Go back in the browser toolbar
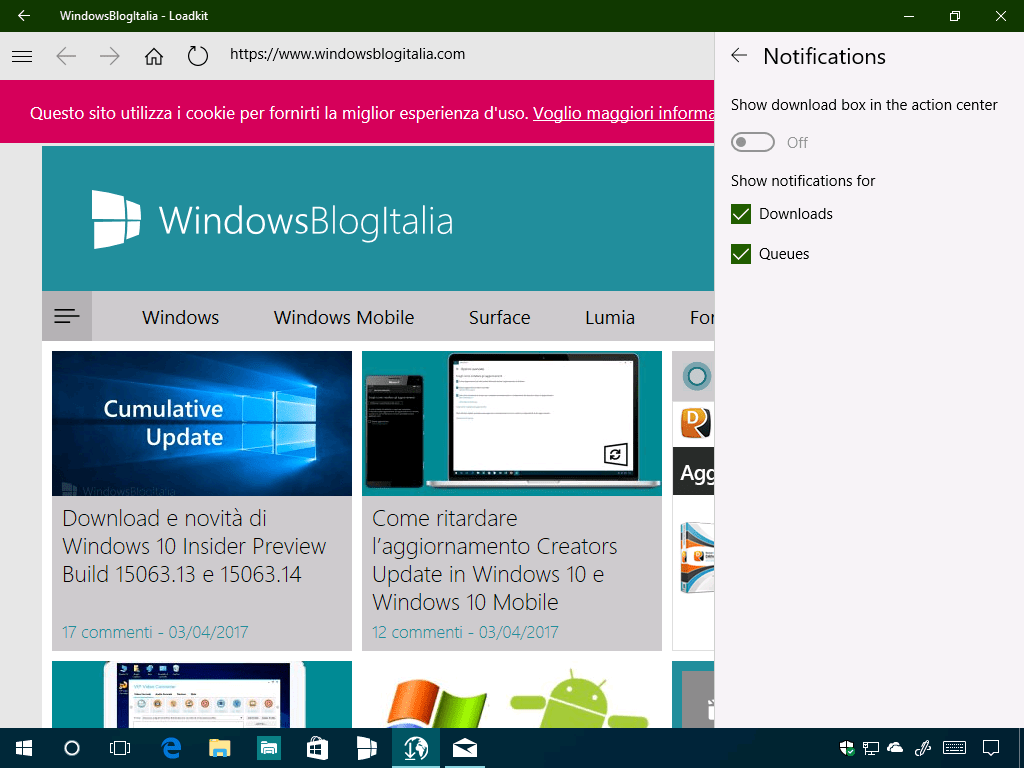This screenshot has width=1024, height=768. (66, 56)
